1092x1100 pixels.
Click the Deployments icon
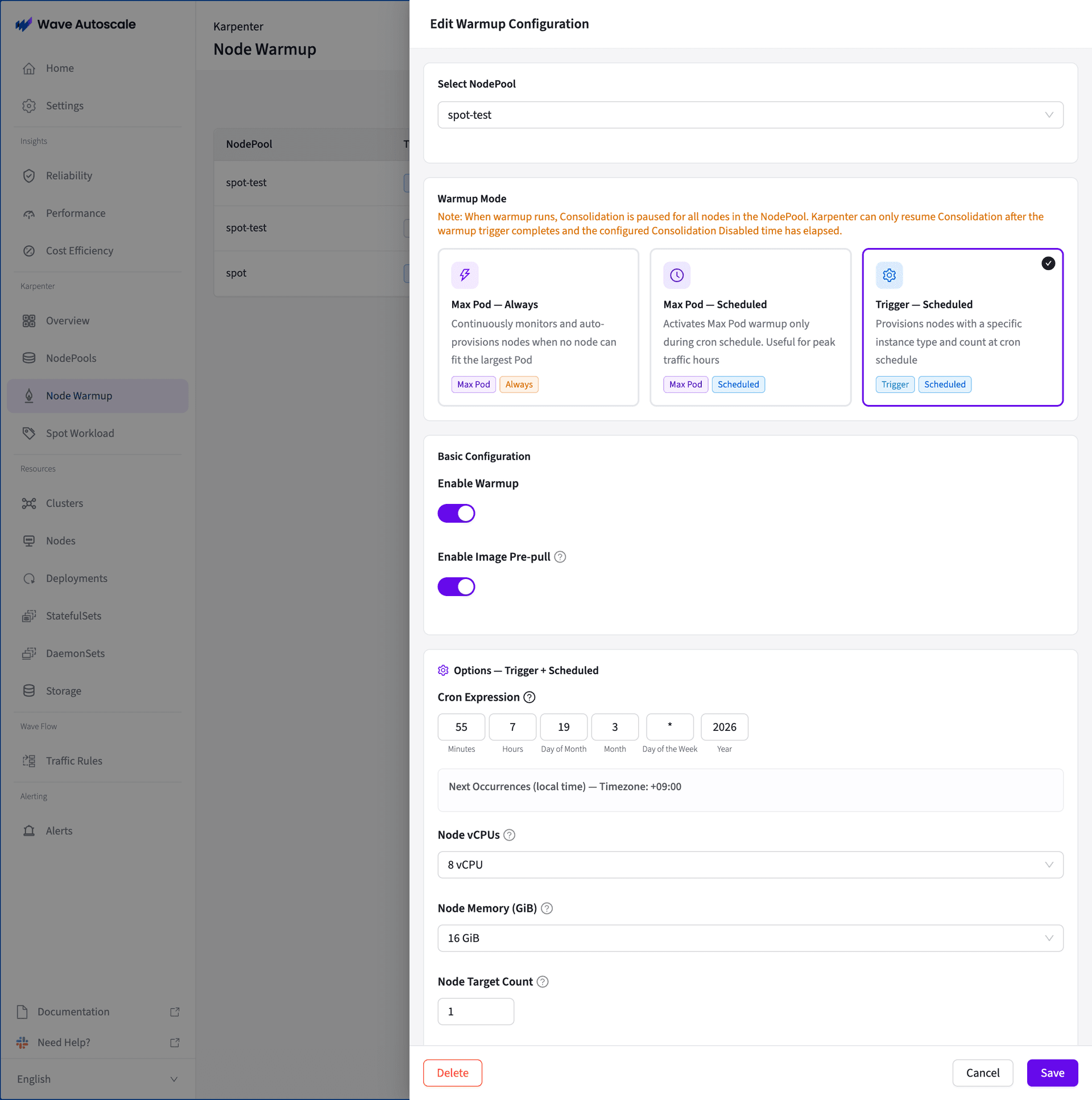coord(29,579)
